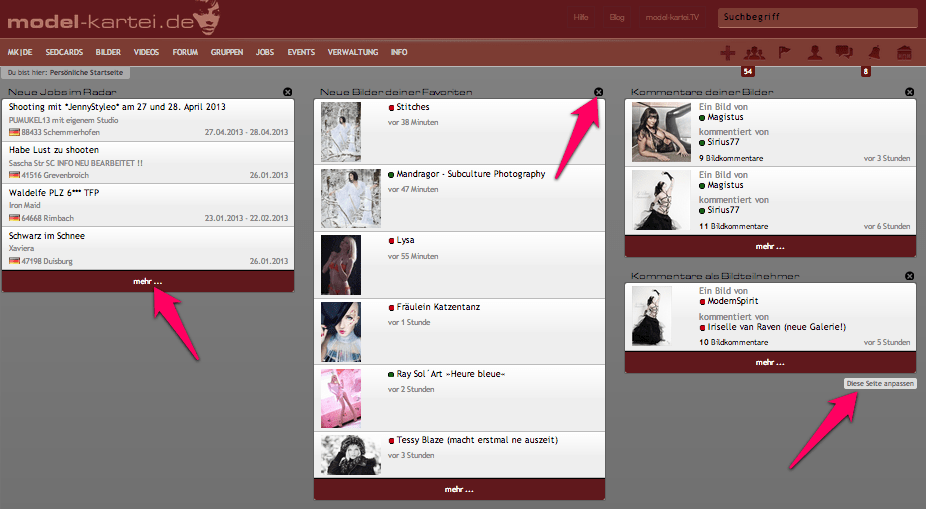This screenshot has width=926, height=509.
Task: Click German flag beside 47198 Duisburg
Action: click(x=14, y=260)
